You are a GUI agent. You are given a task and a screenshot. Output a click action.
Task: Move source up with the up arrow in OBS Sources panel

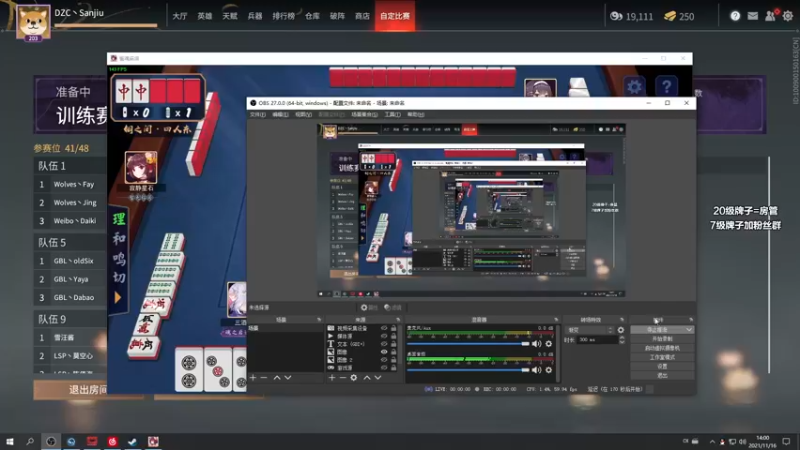[x=367, y=378]
